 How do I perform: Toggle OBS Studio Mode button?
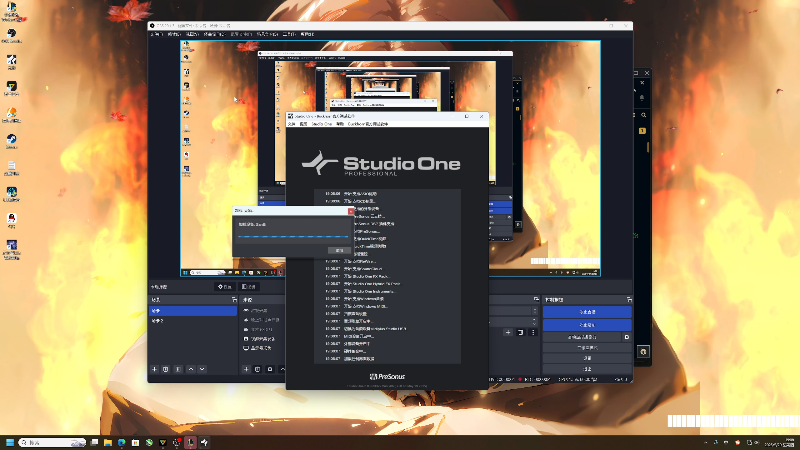click(x=587, y=346)
